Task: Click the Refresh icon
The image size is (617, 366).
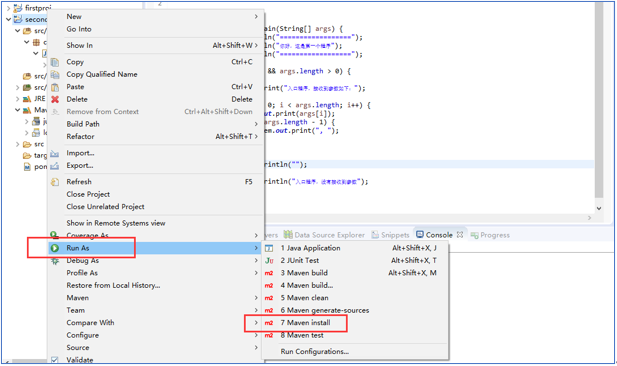Action: pos(55,182)
